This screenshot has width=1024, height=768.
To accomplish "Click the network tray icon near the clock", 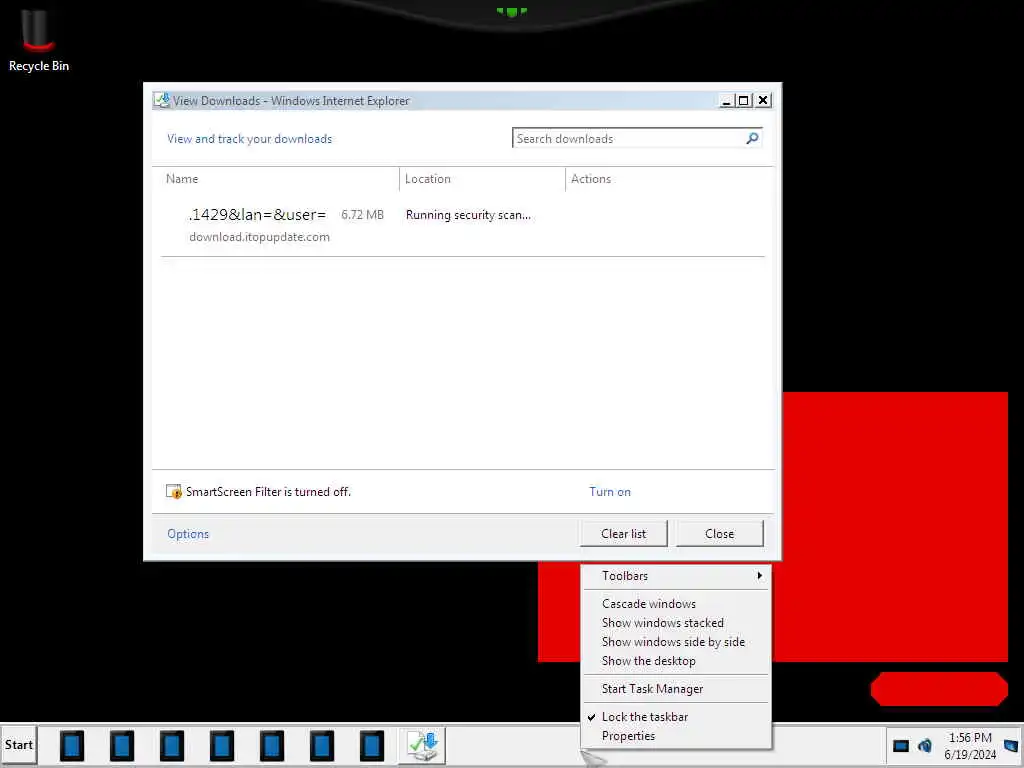I will coord(925,745).
